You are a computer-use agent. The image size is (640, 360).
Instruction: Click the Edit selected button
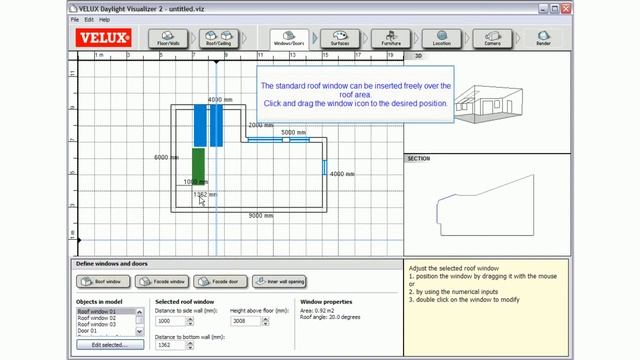click(110, 345)
